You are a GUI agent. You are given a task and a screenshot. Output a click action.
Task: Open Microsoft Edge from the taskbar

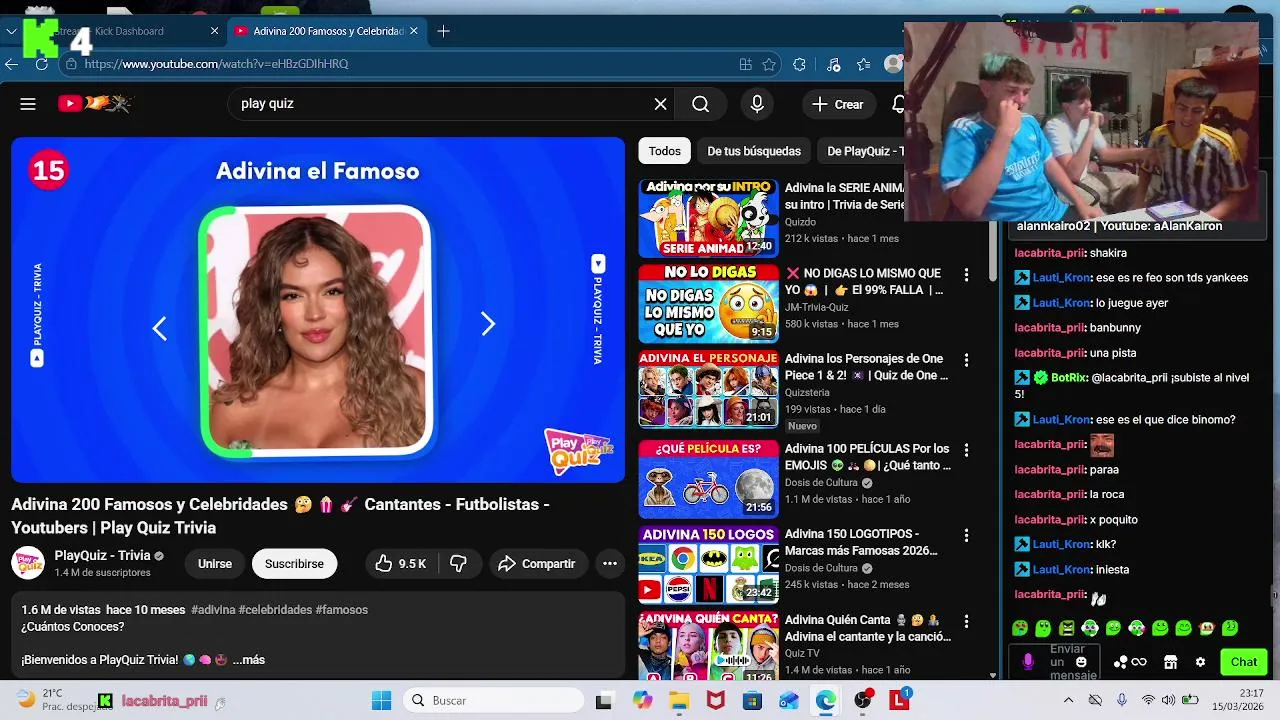(825, 701)
